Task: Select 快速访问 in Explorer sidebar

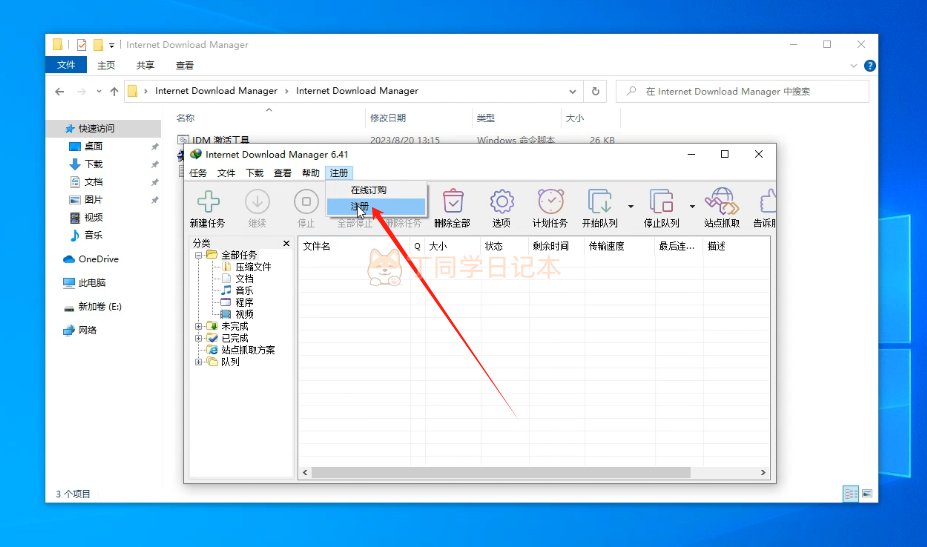Action: [97, 128]
